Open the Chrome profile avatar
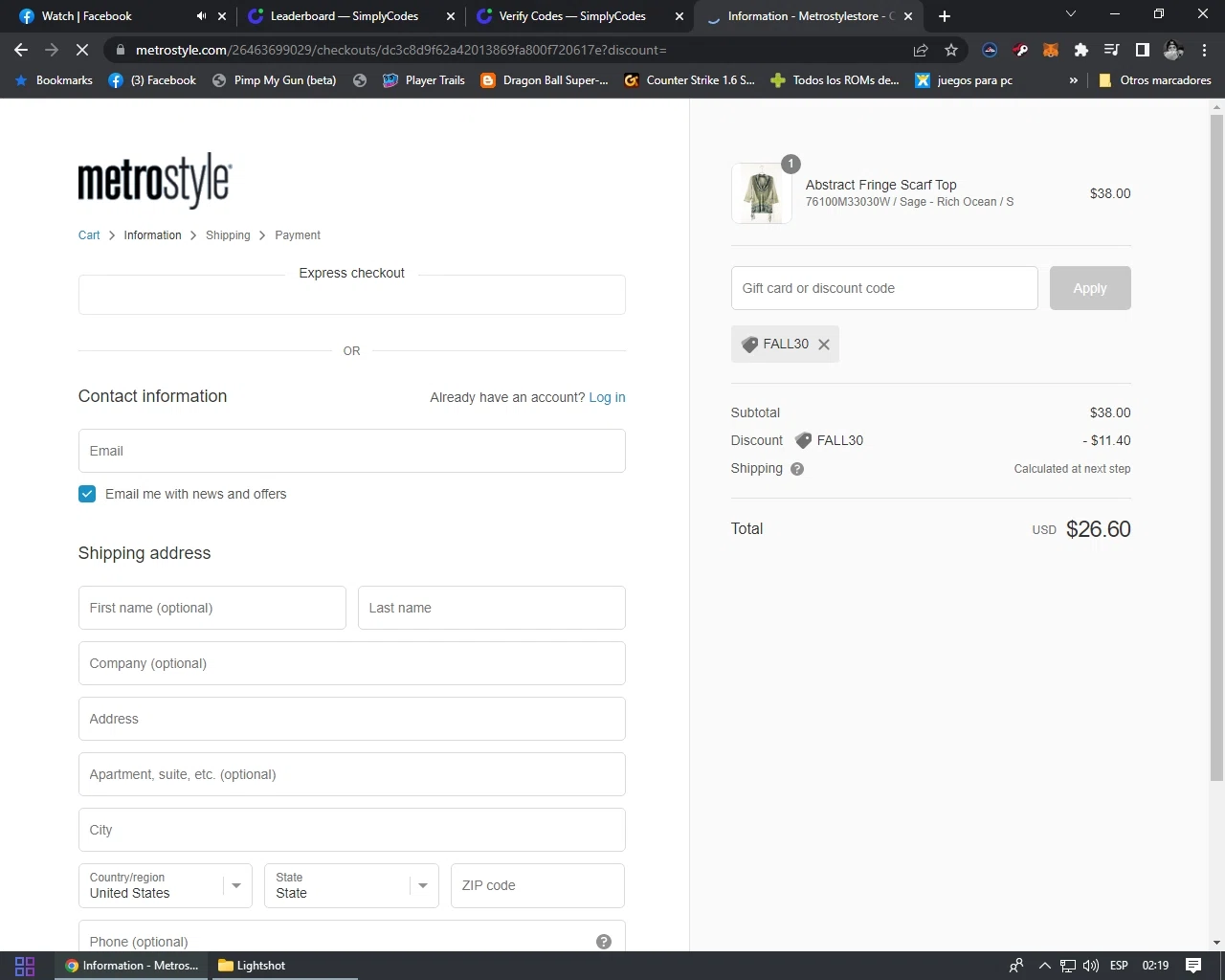 1173,50
